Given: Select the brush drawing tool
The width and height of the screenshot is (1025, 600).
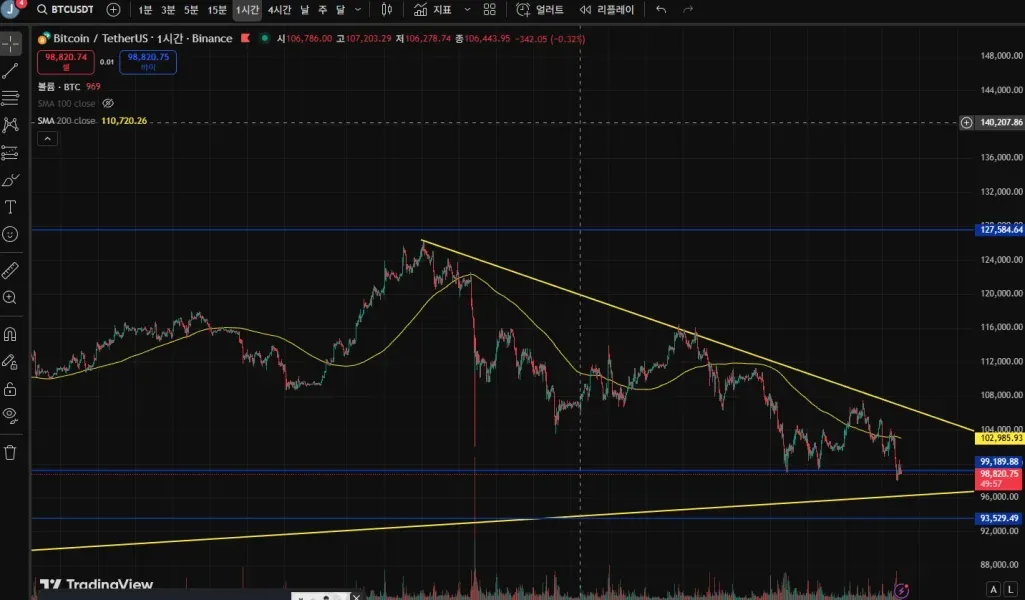Looking at the screenshot, I should pyautogui.click(x=10, y=180).
